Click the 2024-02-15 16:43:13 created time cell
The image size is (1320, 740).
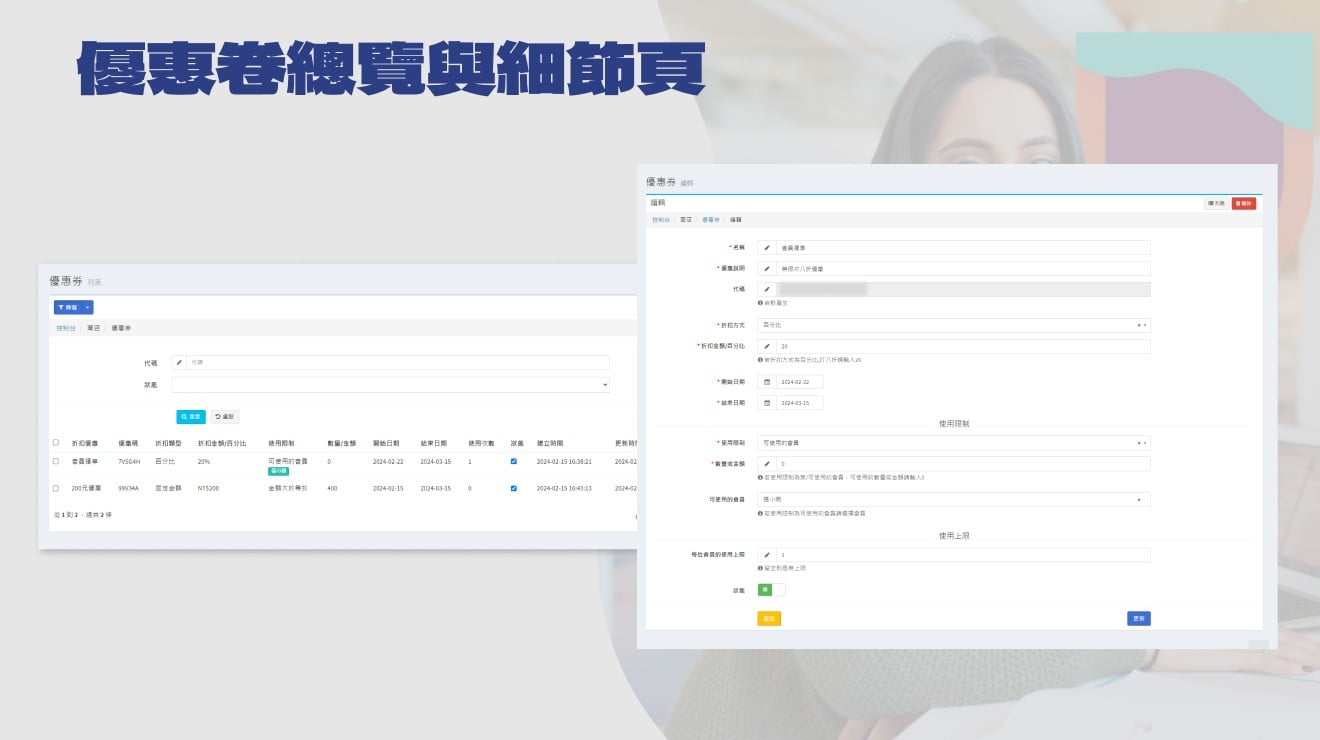click(x=564, y=488)
